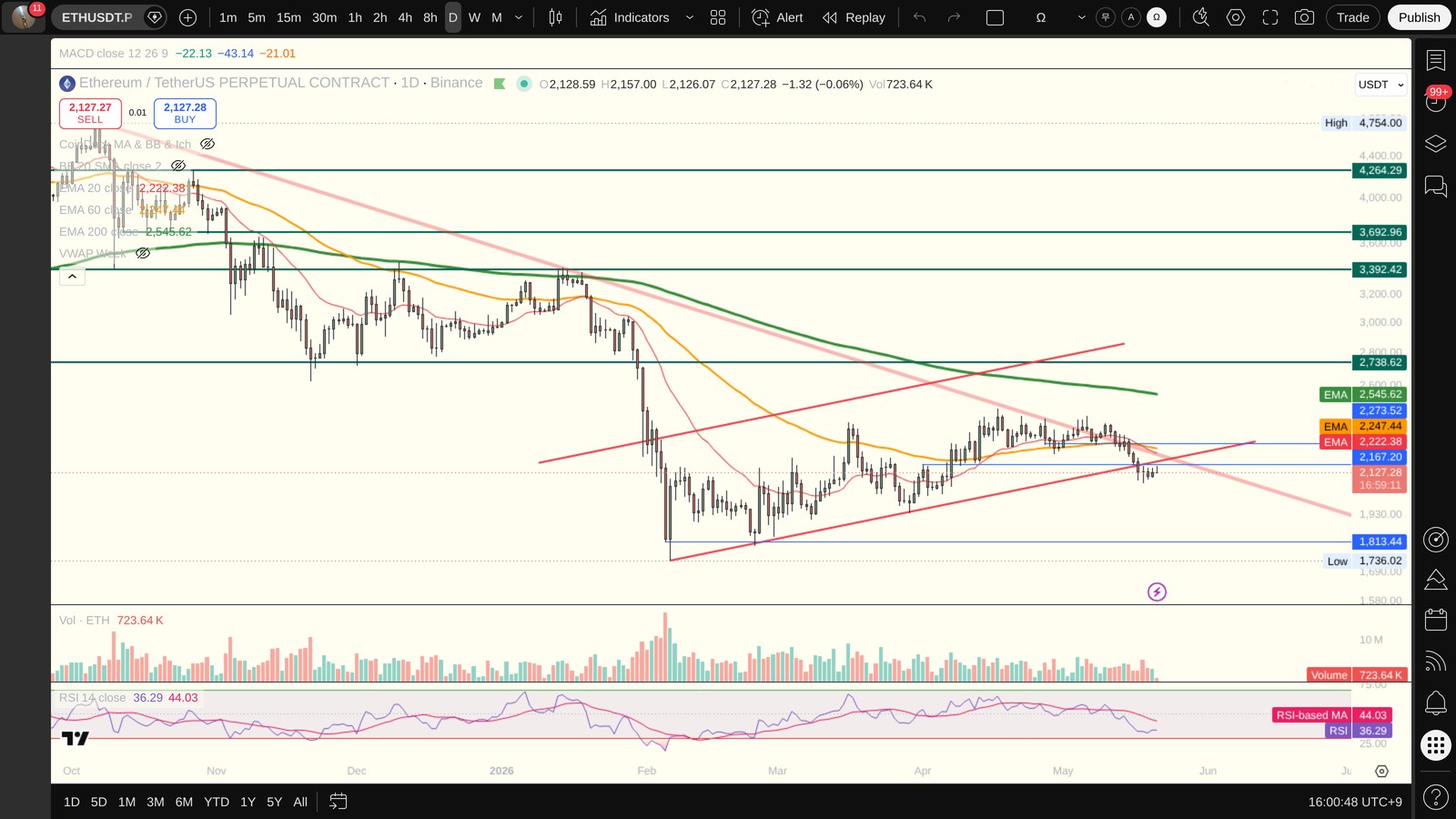Undo the last chart action
This screenshot has width=1456, height=819.
[x=919, y=17]
